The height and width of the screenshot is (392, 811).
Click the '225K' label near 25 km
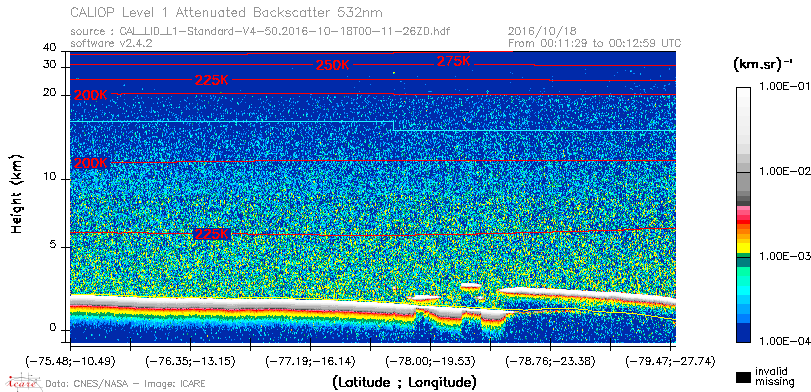(x=212, y=80)
